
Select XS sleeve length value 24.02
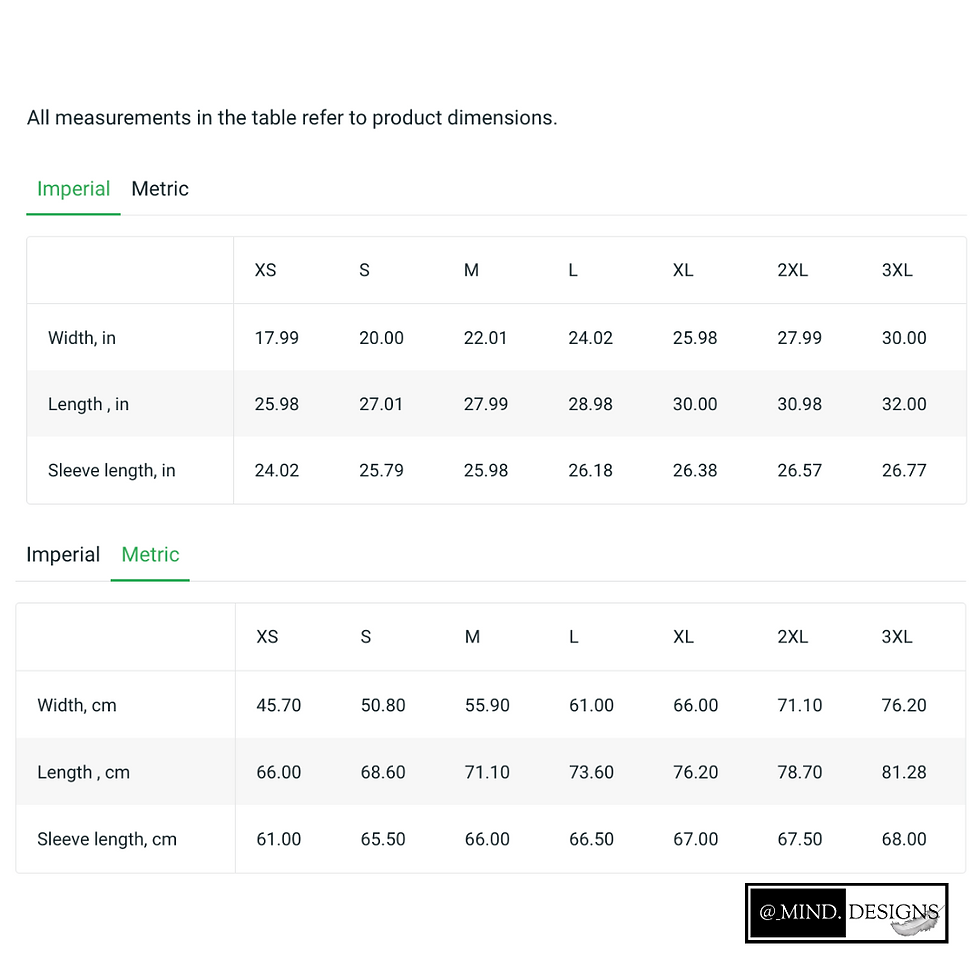[x=277, y=471]
